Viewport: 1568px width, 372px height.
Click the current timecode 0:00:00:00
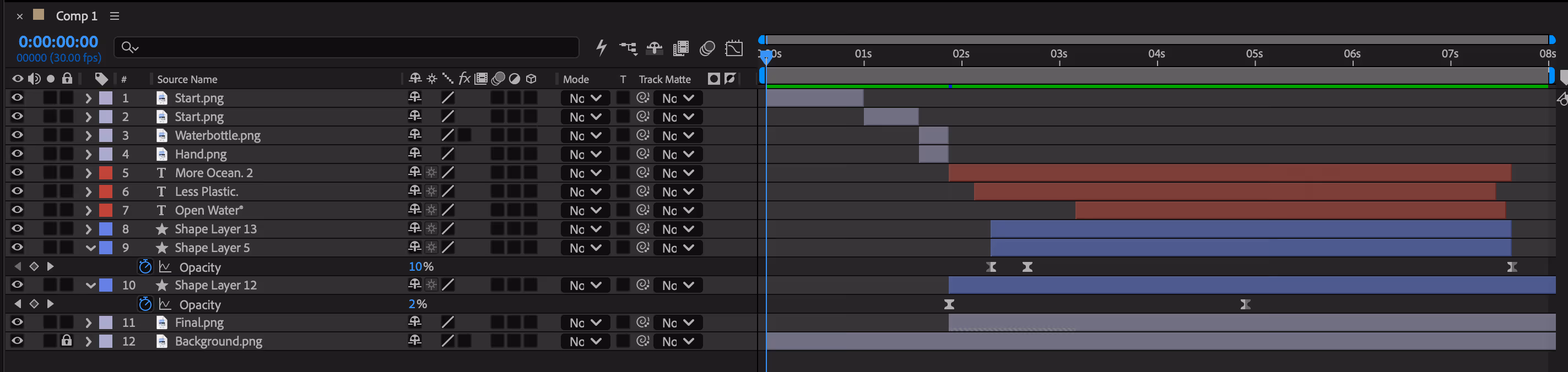(x=58, y=42)
